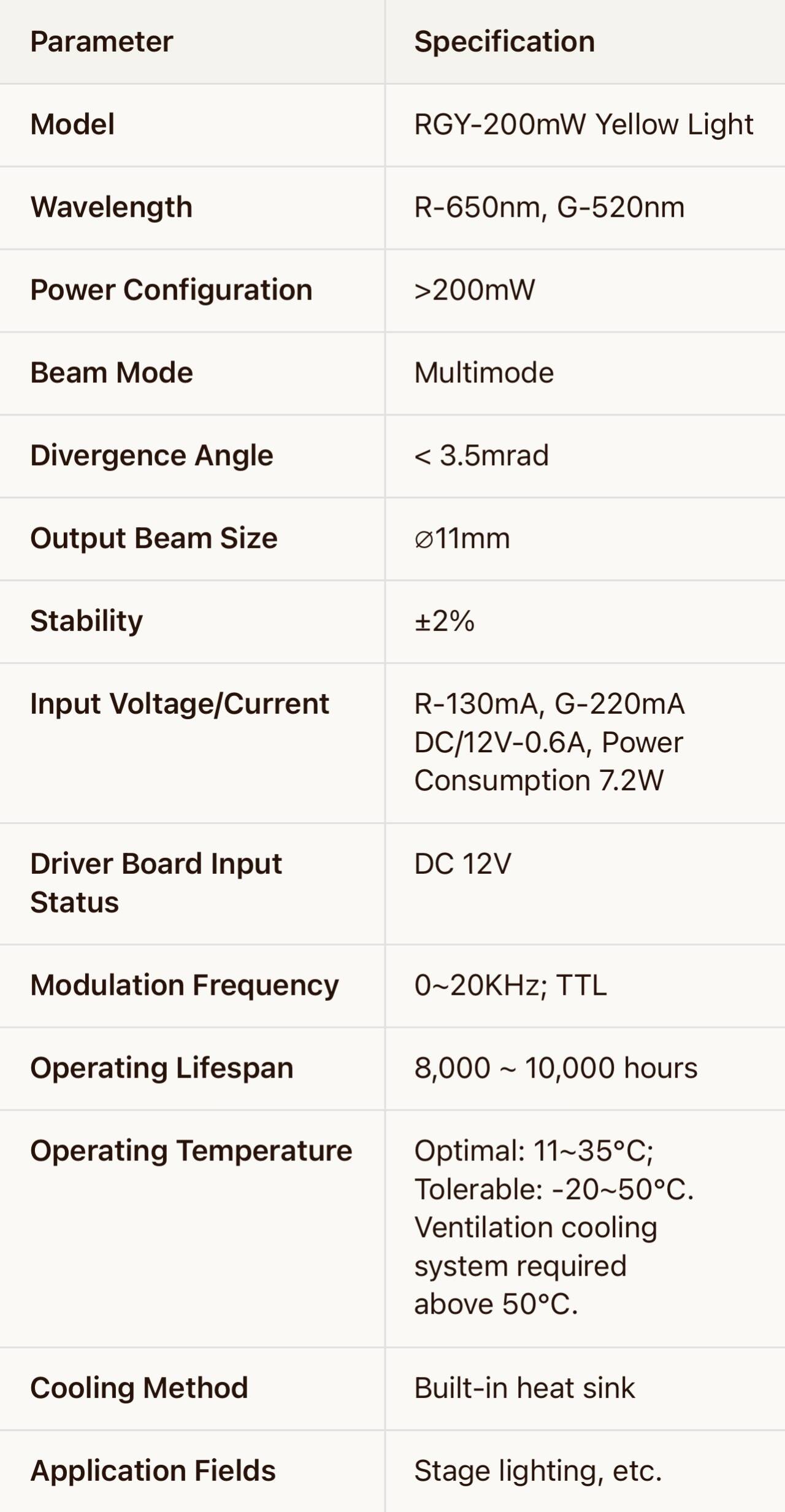Click the DC 12V driver board value

(462, 864)
